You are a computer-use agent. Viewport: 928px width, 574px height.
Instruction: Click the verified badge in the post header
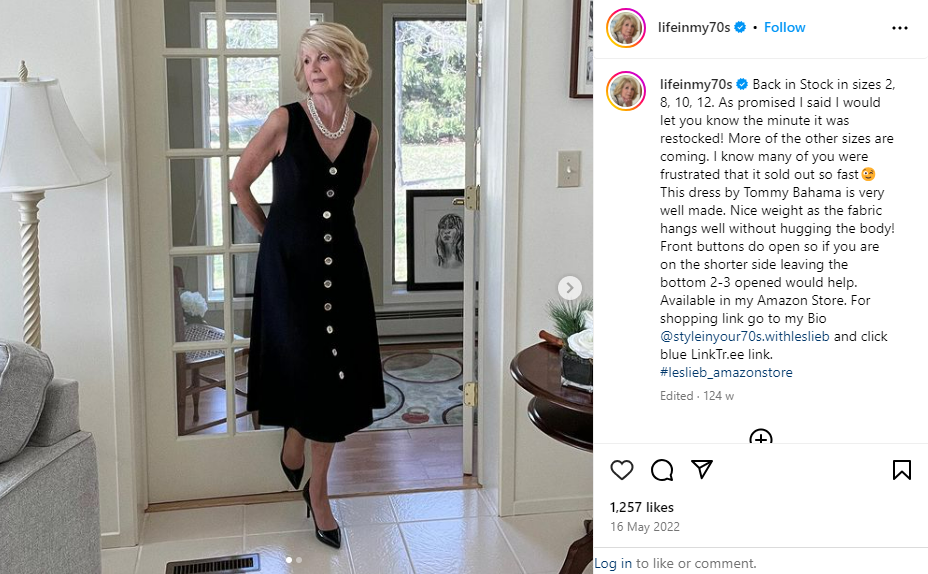tap(740, 27)
